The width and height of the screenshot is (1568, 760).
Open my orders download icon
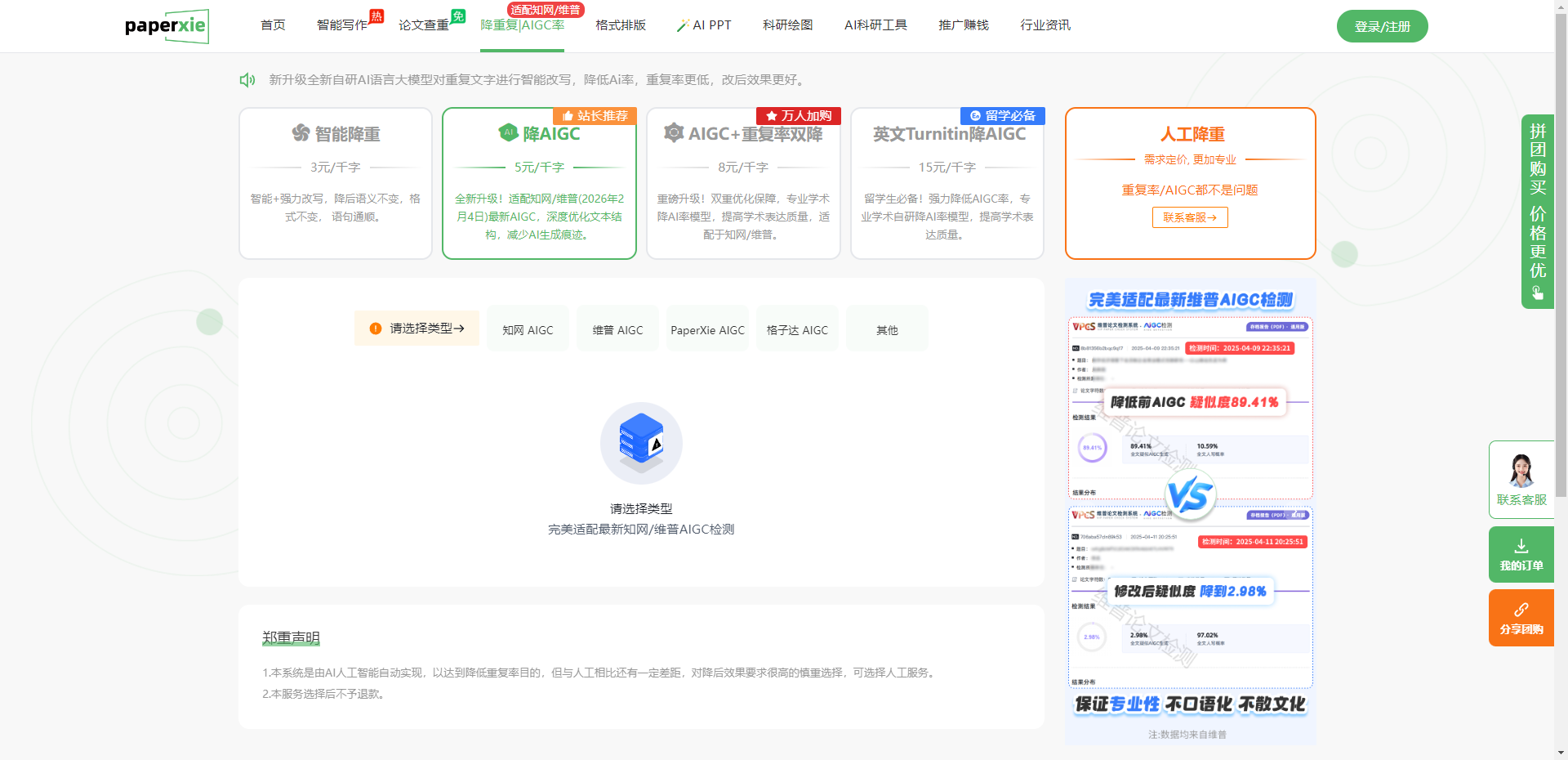[x=1521, y=546]
